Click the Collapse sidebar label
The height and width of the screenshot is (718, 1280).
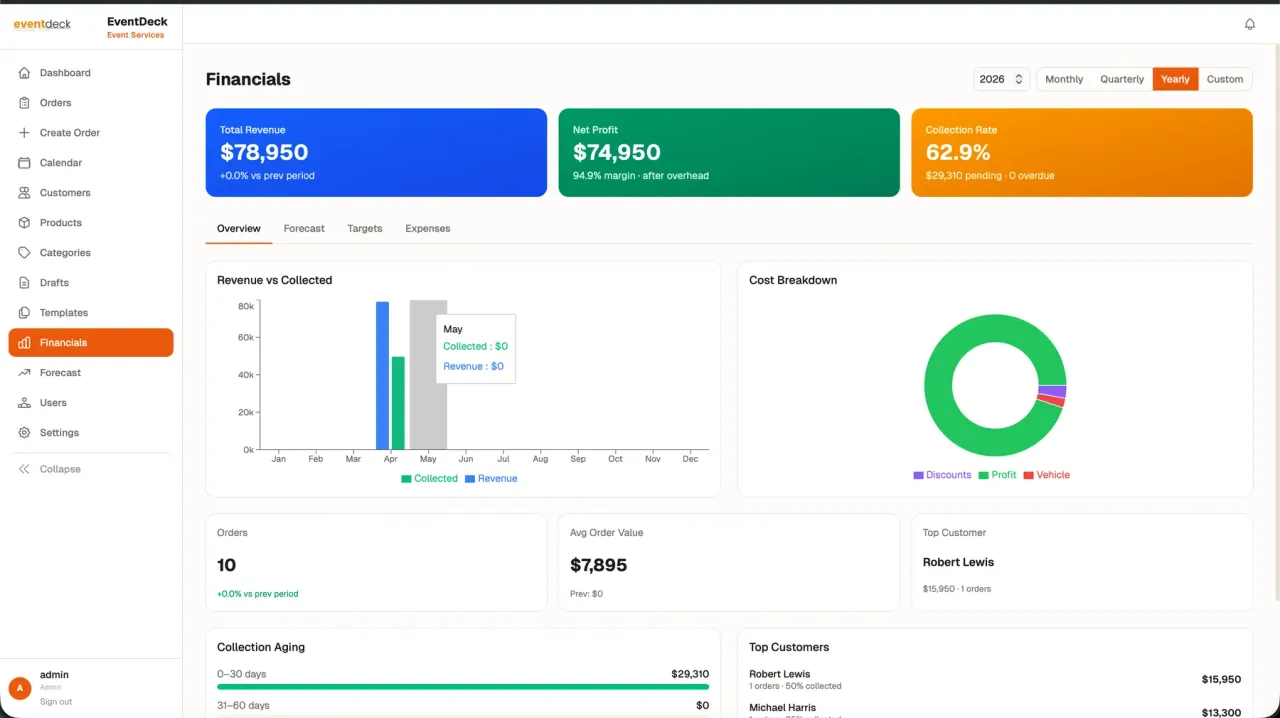click(60, 469)
